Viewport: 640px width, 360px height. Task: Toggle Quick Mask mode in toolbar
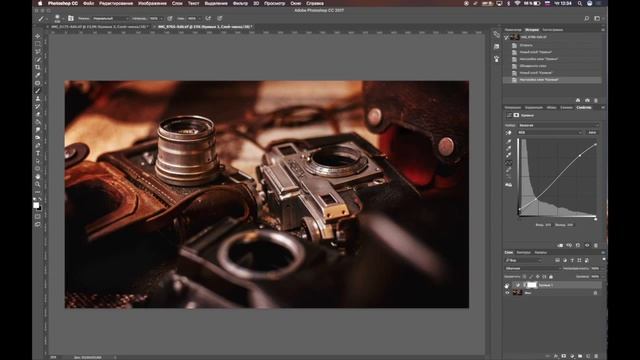(38, 216)
